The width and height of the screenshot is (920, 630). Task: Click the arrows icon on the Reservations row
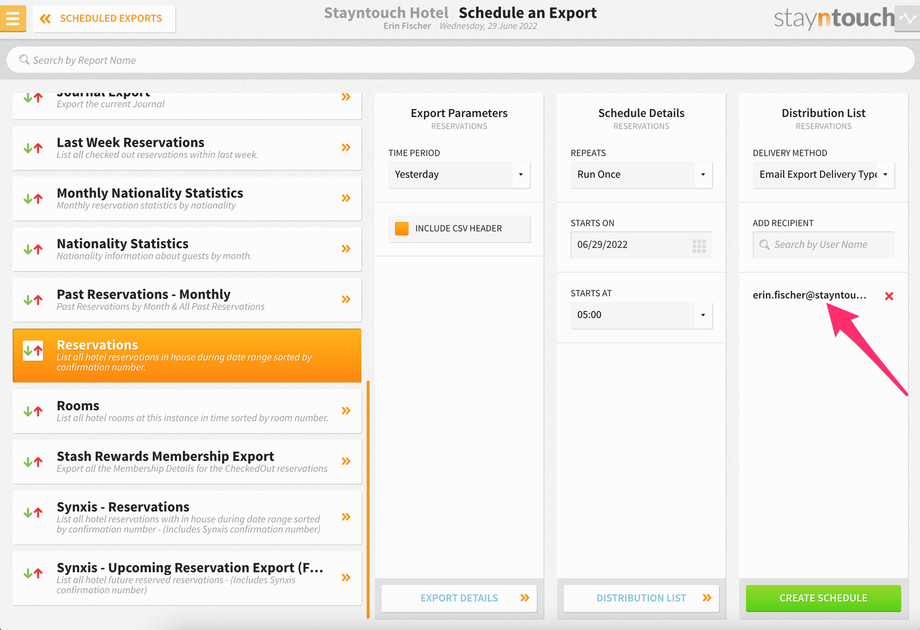point(33,351)
